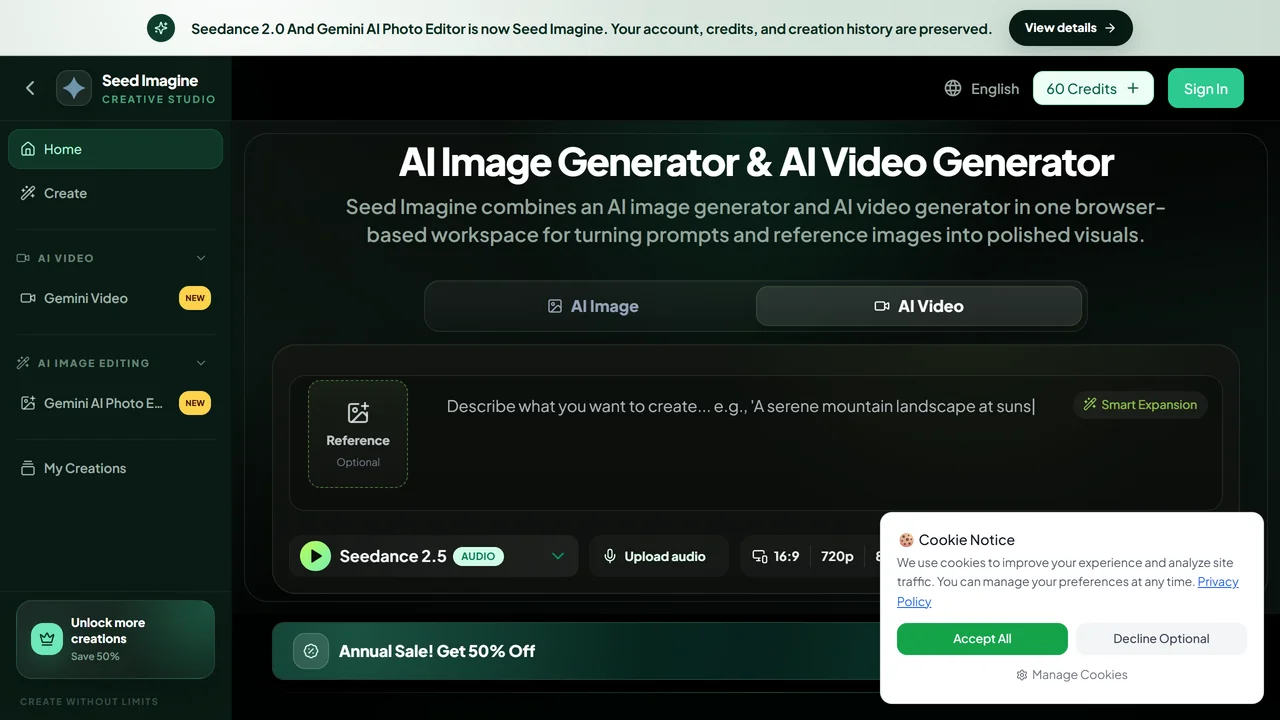The height and width of the screenshot is (720, 1280).
Task: Click the View details button
Action: (1071, 28)
